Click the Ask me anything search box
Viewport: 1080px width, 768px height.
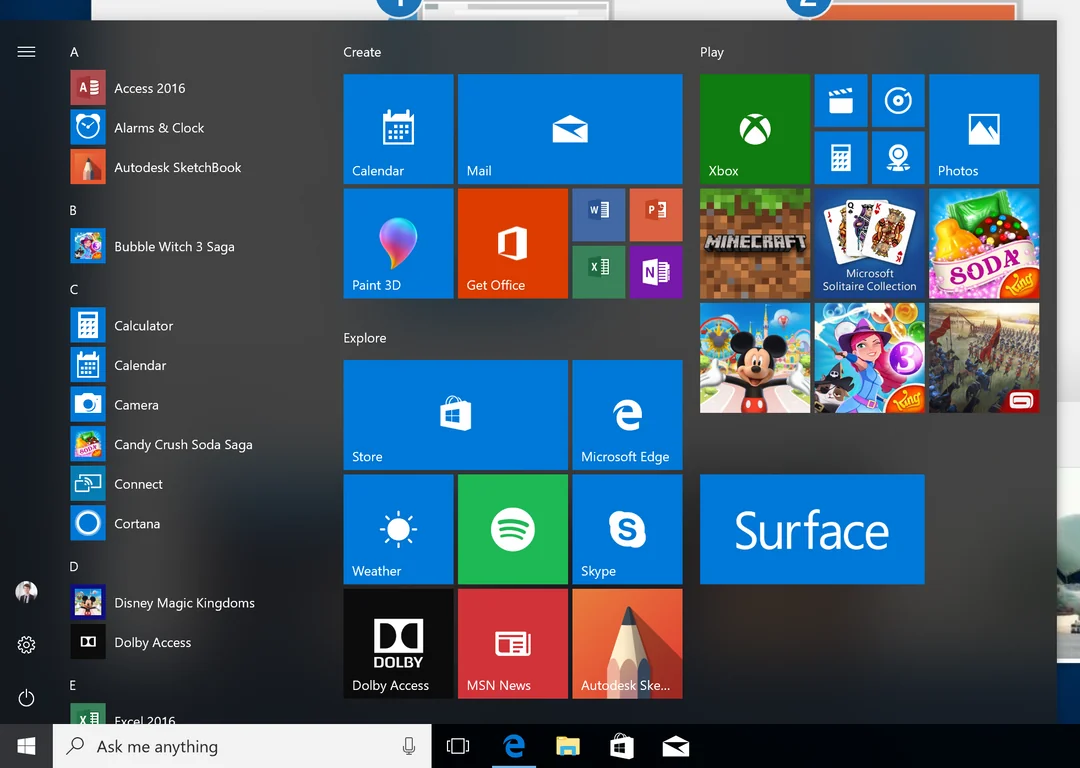(240, 746)
